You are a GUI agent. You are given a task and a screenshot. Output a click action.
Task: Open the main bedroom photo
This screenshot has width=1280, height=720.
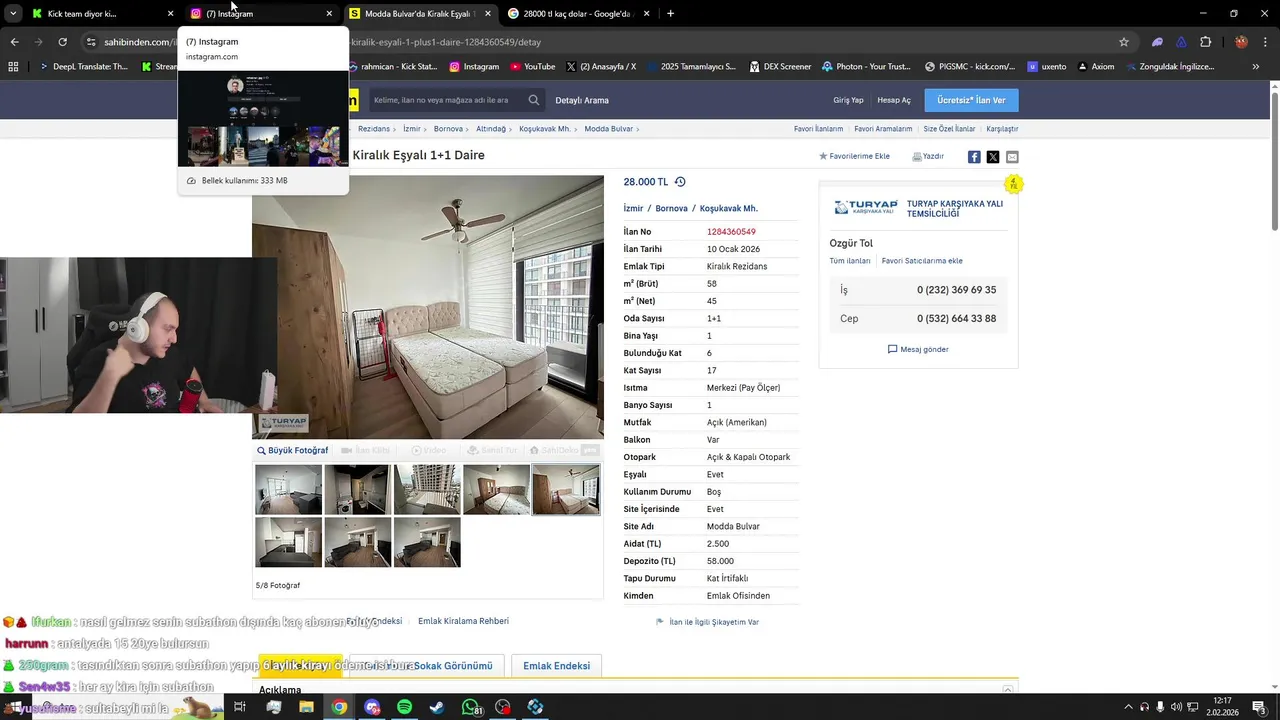(428, 307)
